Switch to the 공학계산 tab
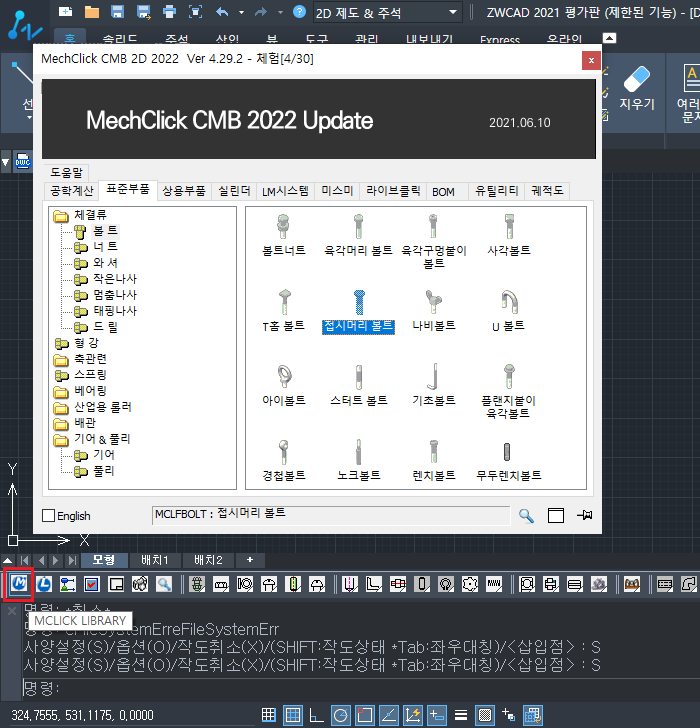Viewport: 700px width, 728px height. (x=72, y=191)
